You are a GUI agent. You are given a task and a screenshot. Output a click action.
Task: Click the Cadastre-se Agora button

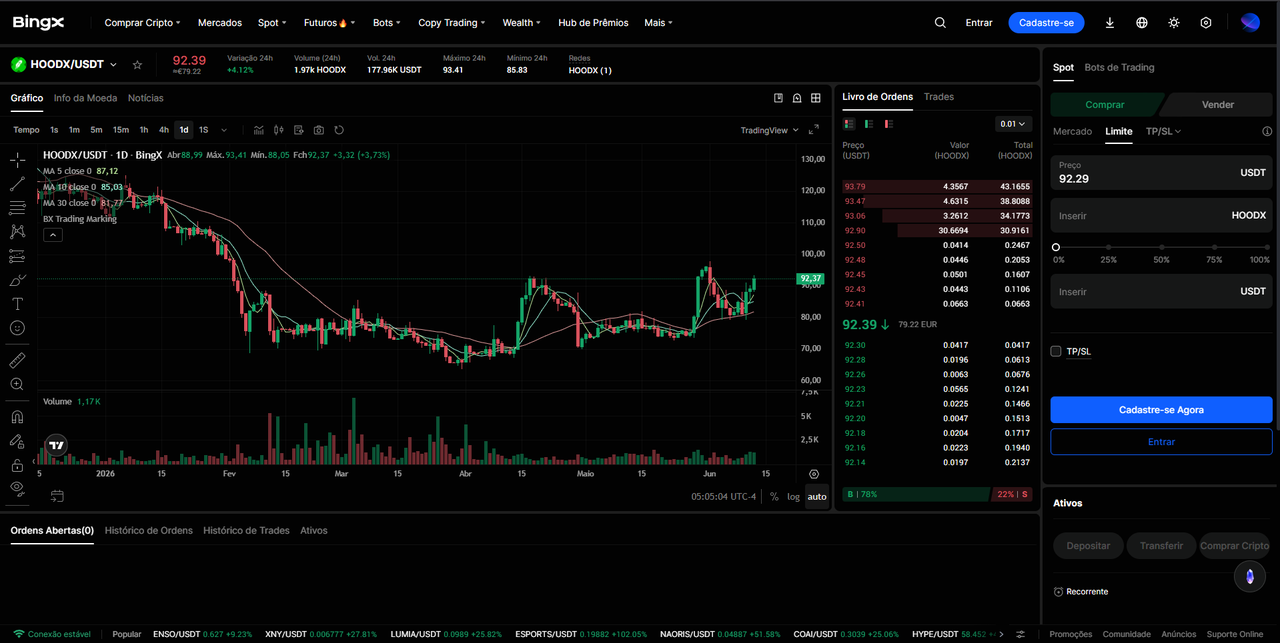(x=1161, y=410)
